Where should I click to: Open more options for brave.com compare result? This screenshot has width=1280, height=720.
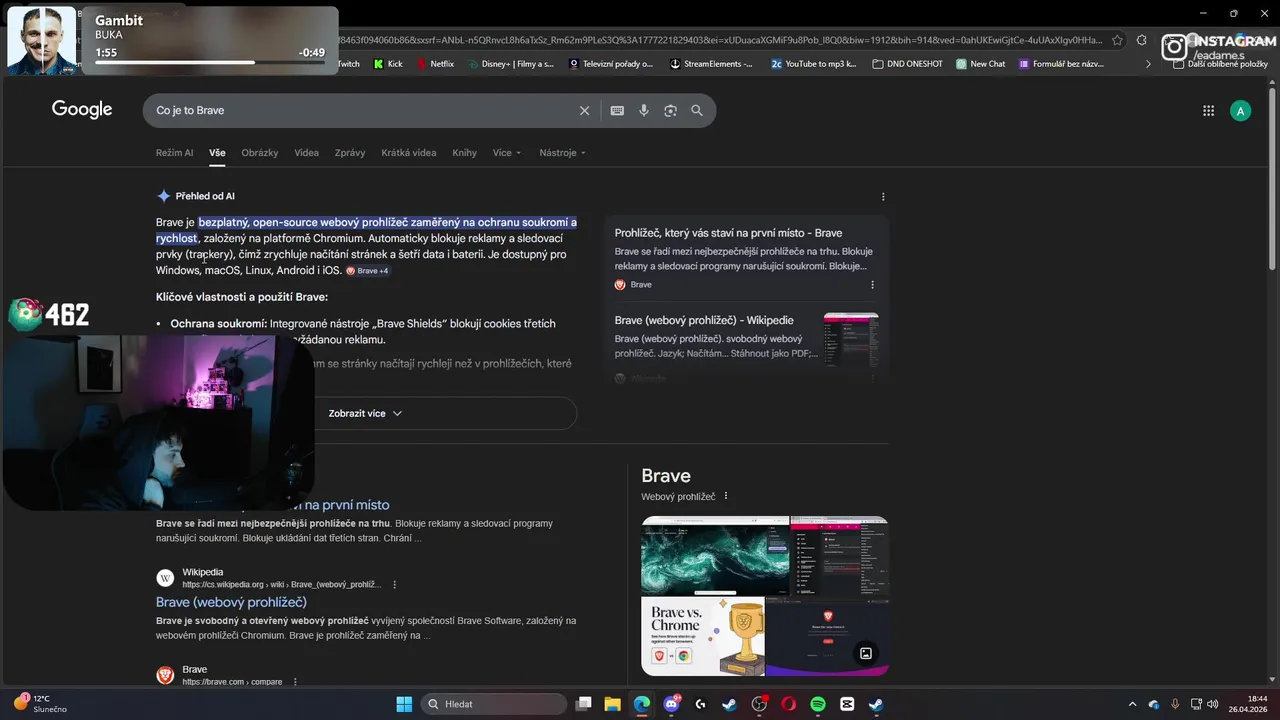tap(295, 682)
